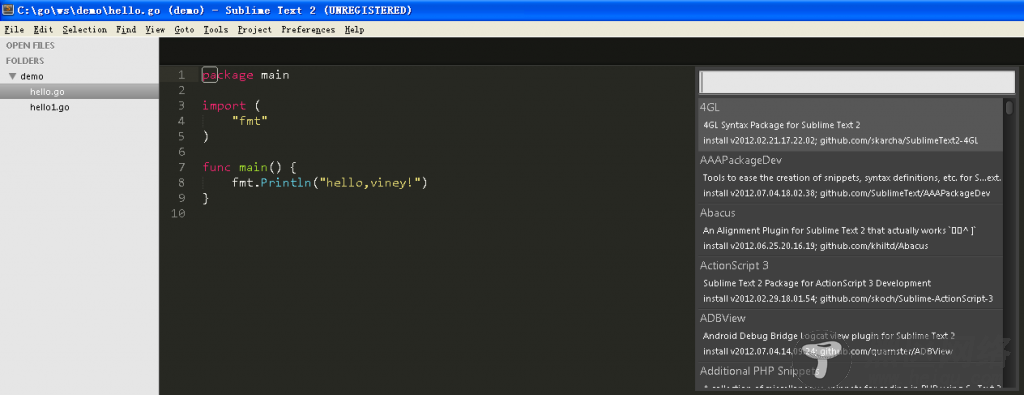1024x395 pixels.
Task: Choose the ActionScript 3 package entry
Action: coord(850,283)
